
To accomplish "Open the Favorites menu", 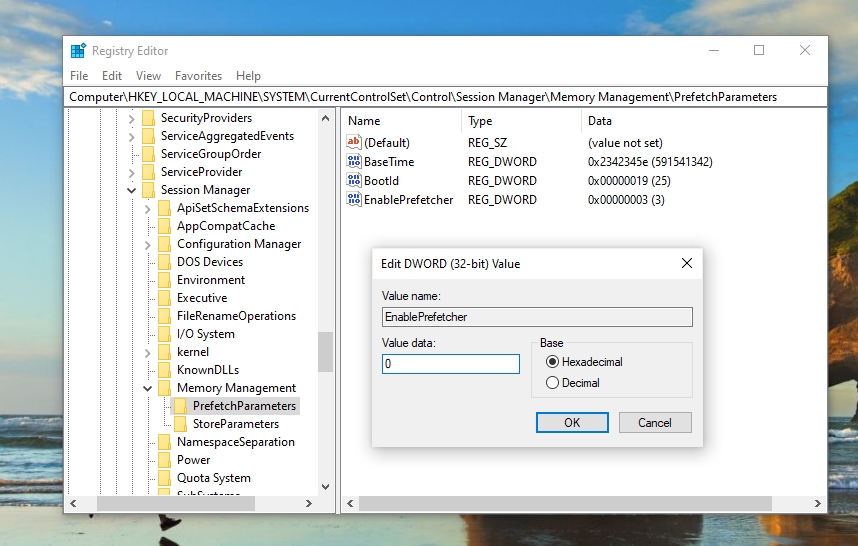I will tap(198, 76).
